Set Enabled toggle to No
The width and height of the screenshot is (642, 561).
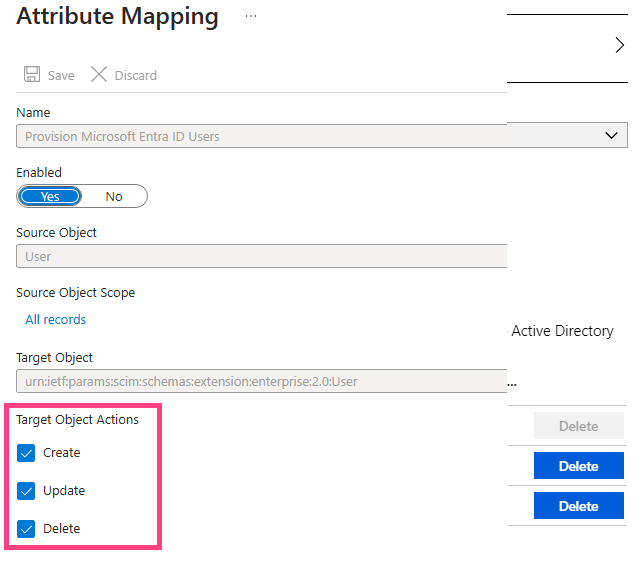tap(114, 197)
